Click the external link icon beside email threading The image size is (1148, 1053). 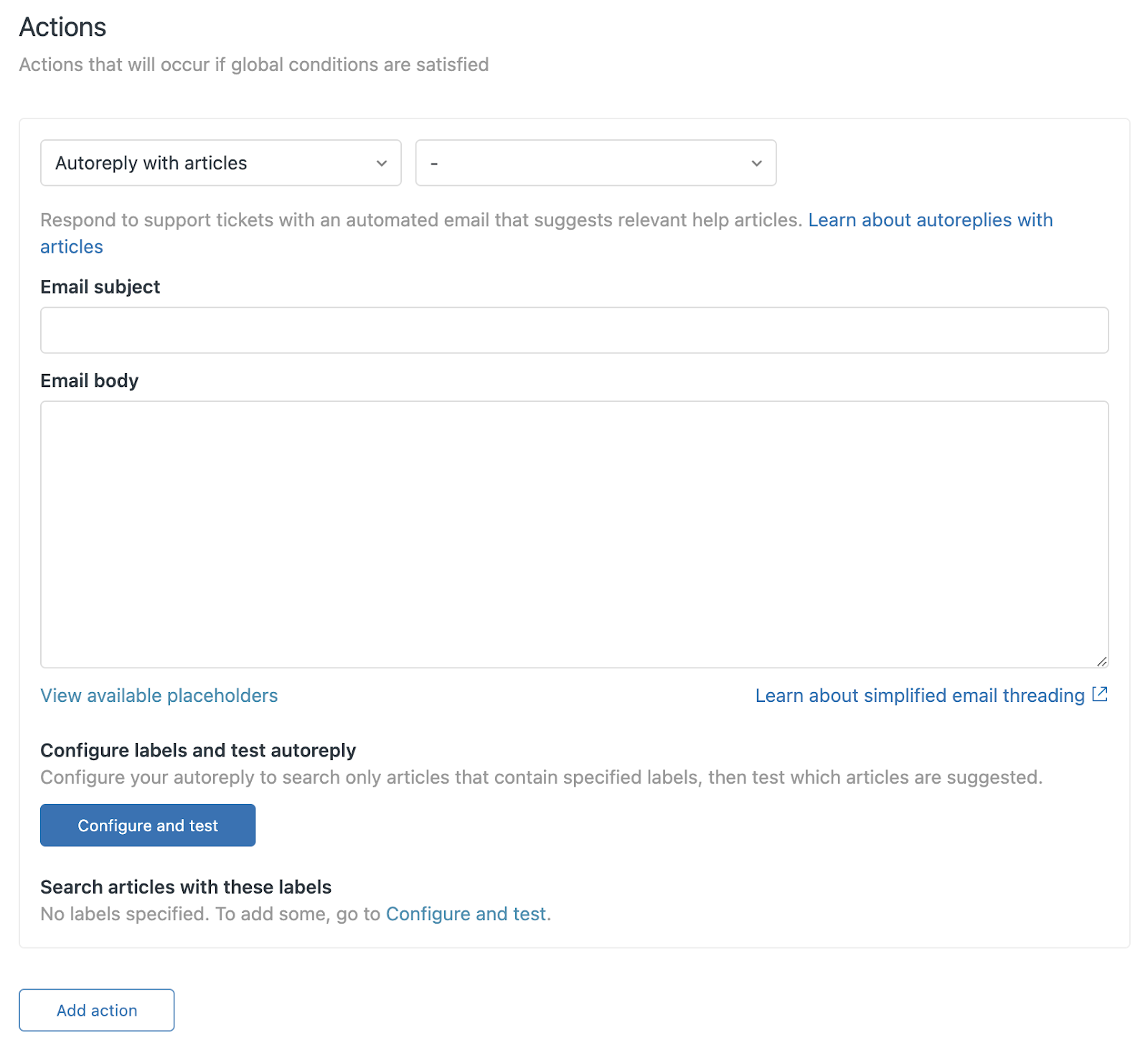pyautogui.click(x=1100, y=694)
